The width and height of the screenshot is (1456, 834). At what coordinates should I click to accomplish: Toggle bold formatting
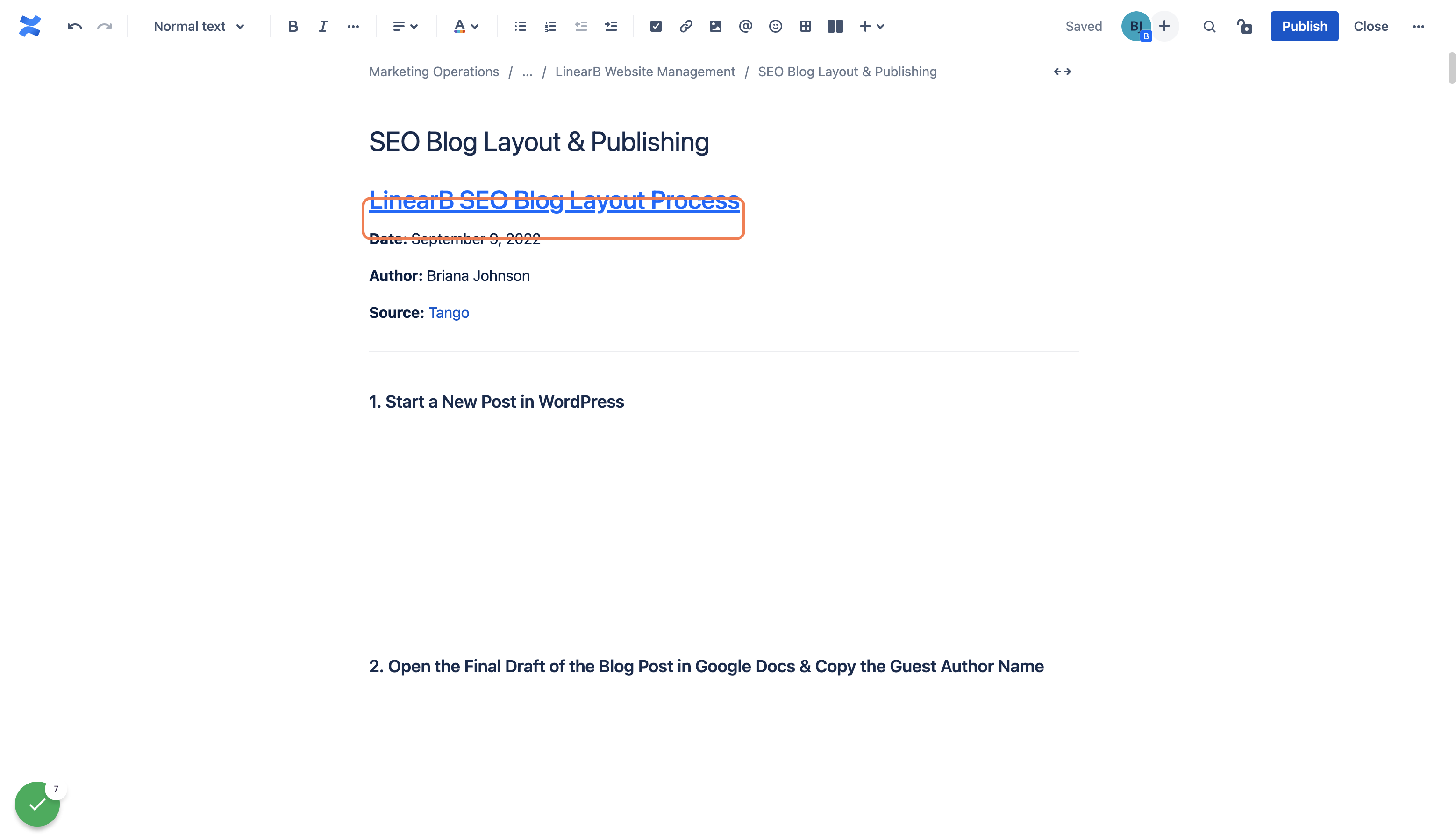[x=293, y=26]
